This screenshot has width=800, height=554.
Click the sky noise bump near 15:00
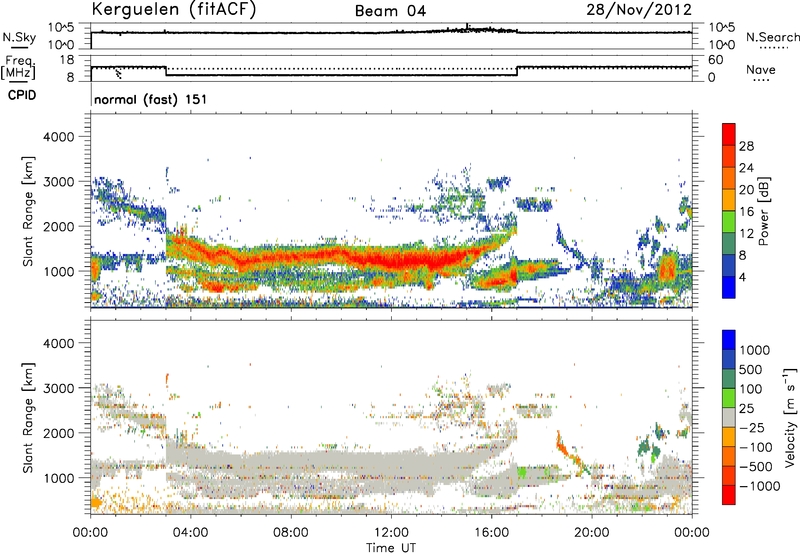point(467,29)
